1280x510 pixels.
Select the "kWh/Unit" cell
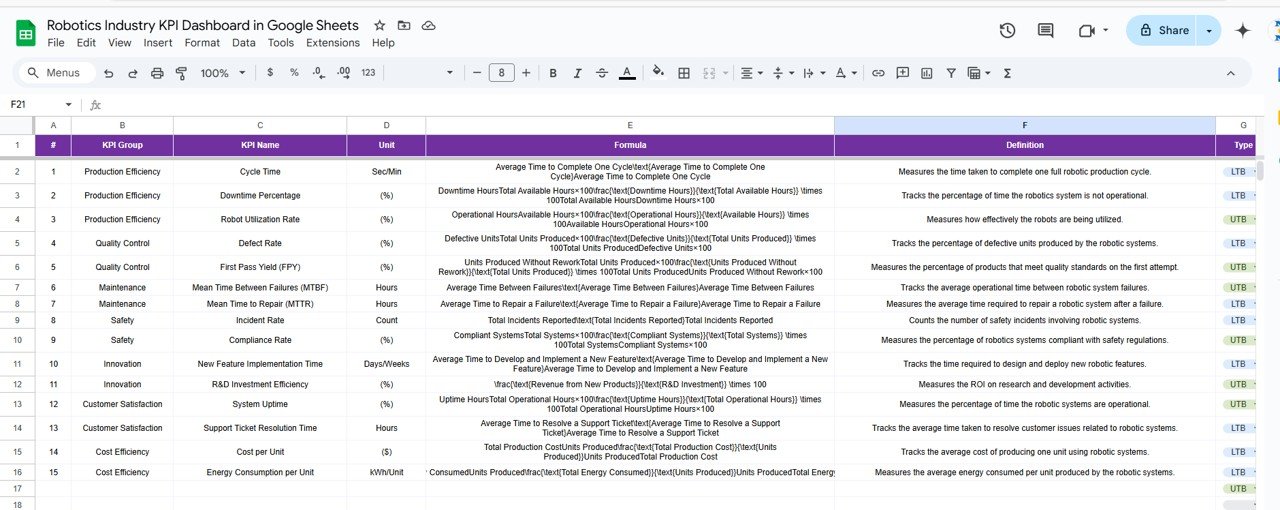coord(386,472)
